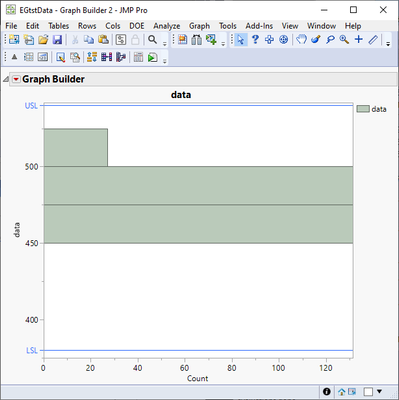Screen dimensions: 399x400
Task: Click the graph title 'data'
Action: pos(181,95)
